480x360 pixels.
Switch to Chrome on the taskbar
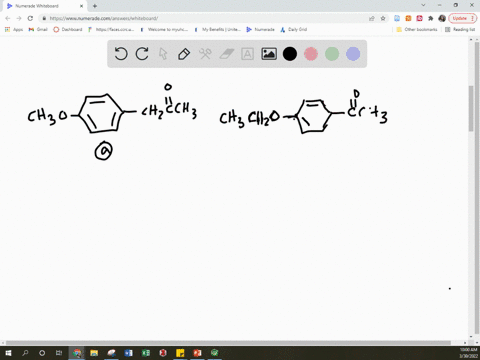(x=77, y=353)
